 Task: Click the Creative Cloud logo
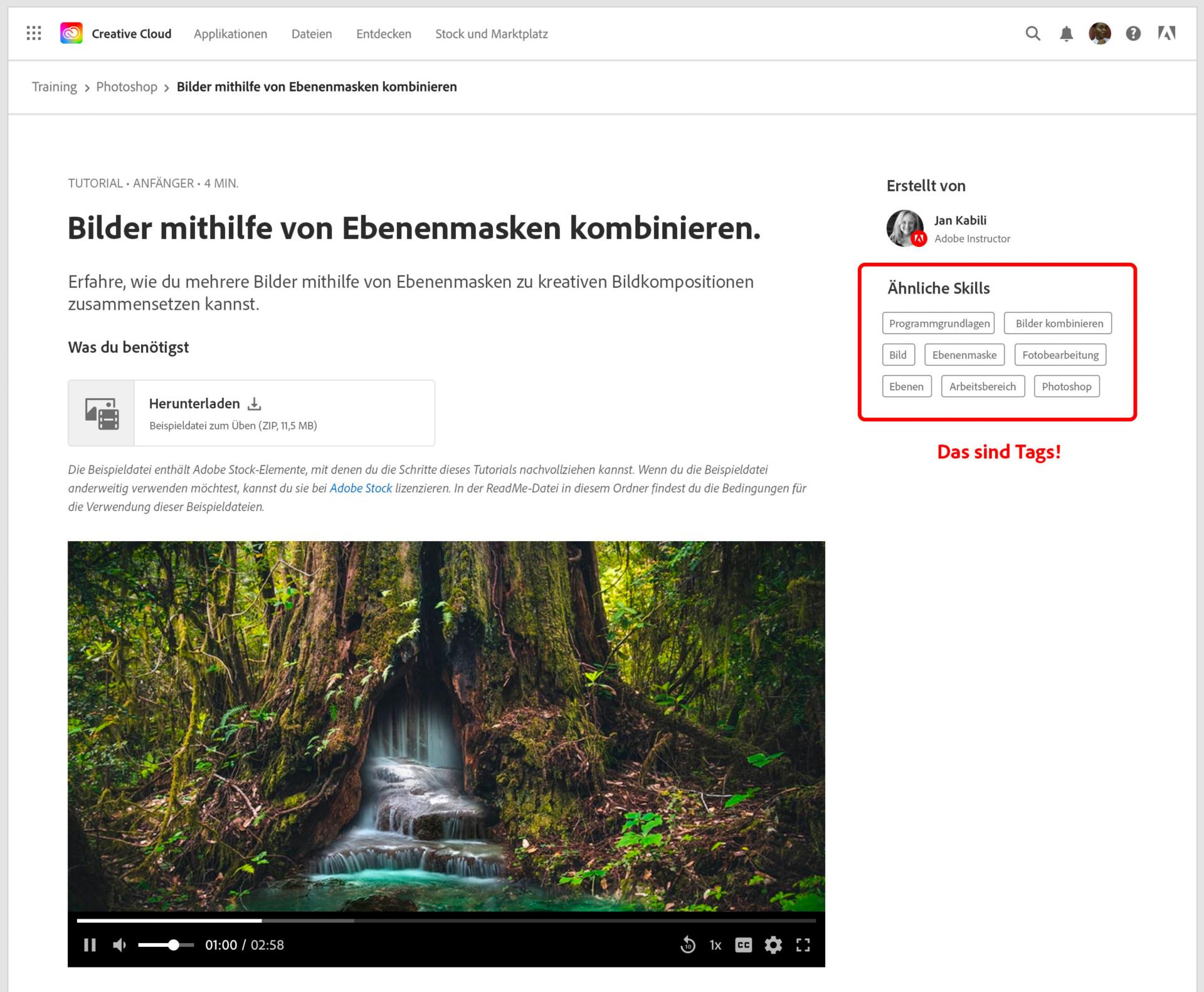(71, 33)
